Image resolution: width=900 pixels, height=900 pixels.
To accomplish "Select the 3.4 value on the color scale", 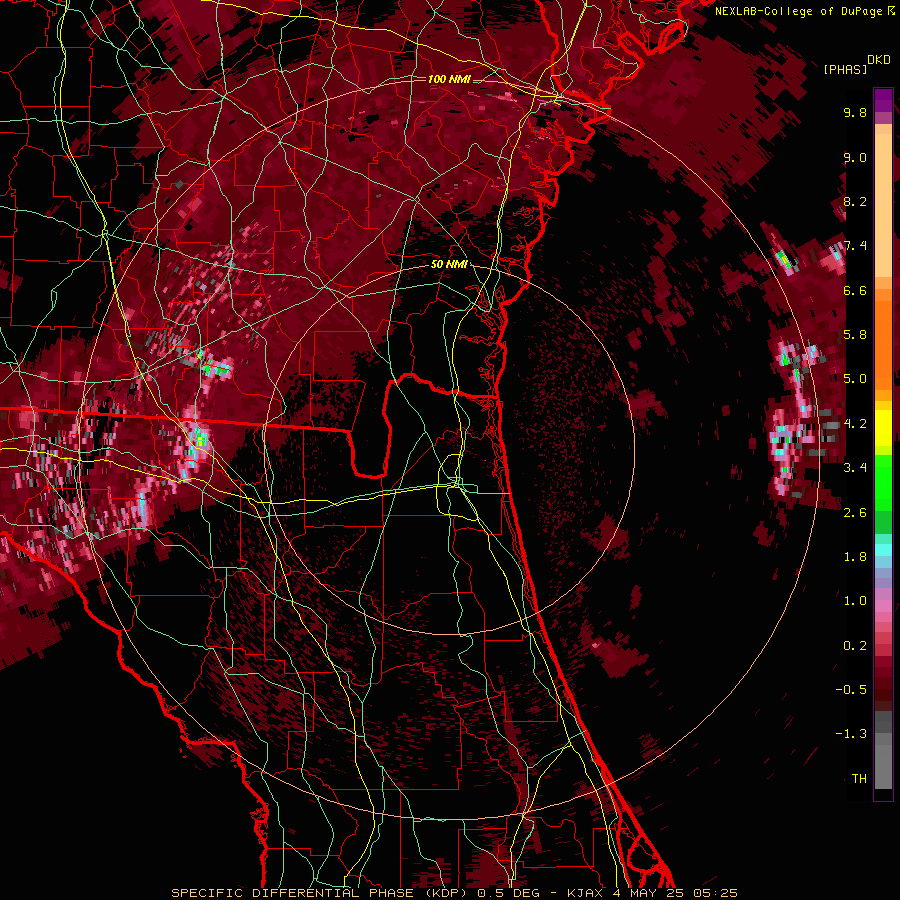I will pyautogui.click(x=855, y=468).
